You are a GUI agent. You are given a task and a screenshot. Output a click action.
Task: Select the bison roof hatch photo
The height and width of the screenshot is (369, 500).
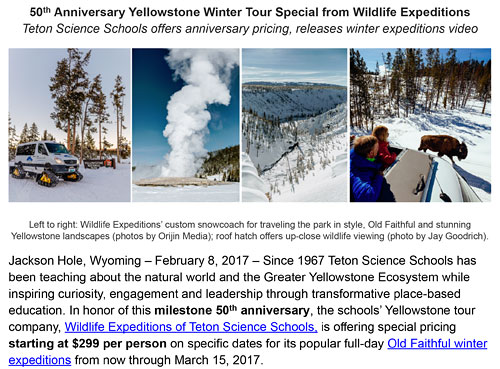click(x=420, y=125)
